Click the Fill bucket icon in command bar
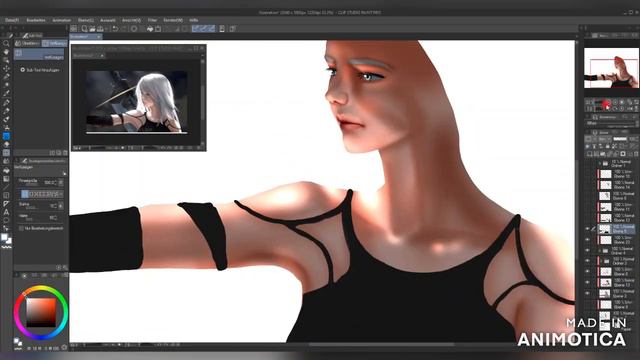 click(150, 29)
